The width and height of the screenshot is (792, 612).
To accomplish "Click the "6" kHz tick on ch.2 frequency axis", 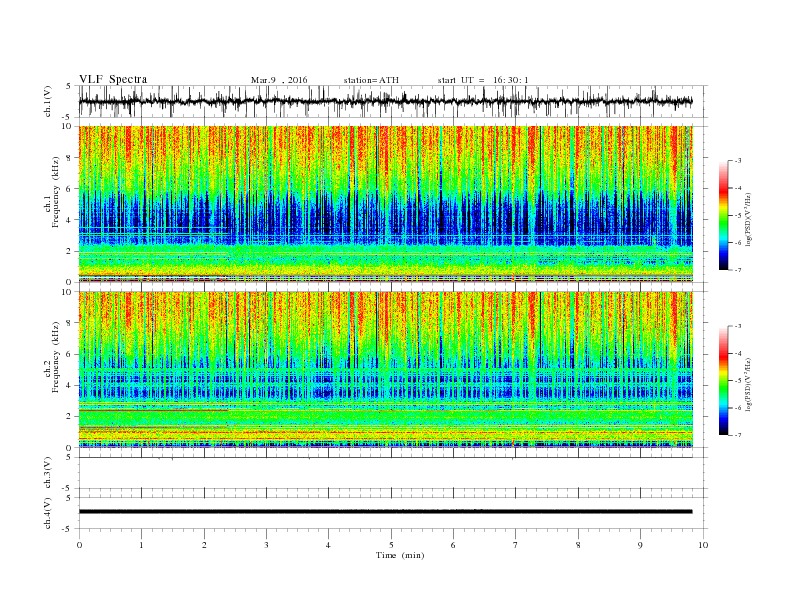I will click(x=70, y=354).
